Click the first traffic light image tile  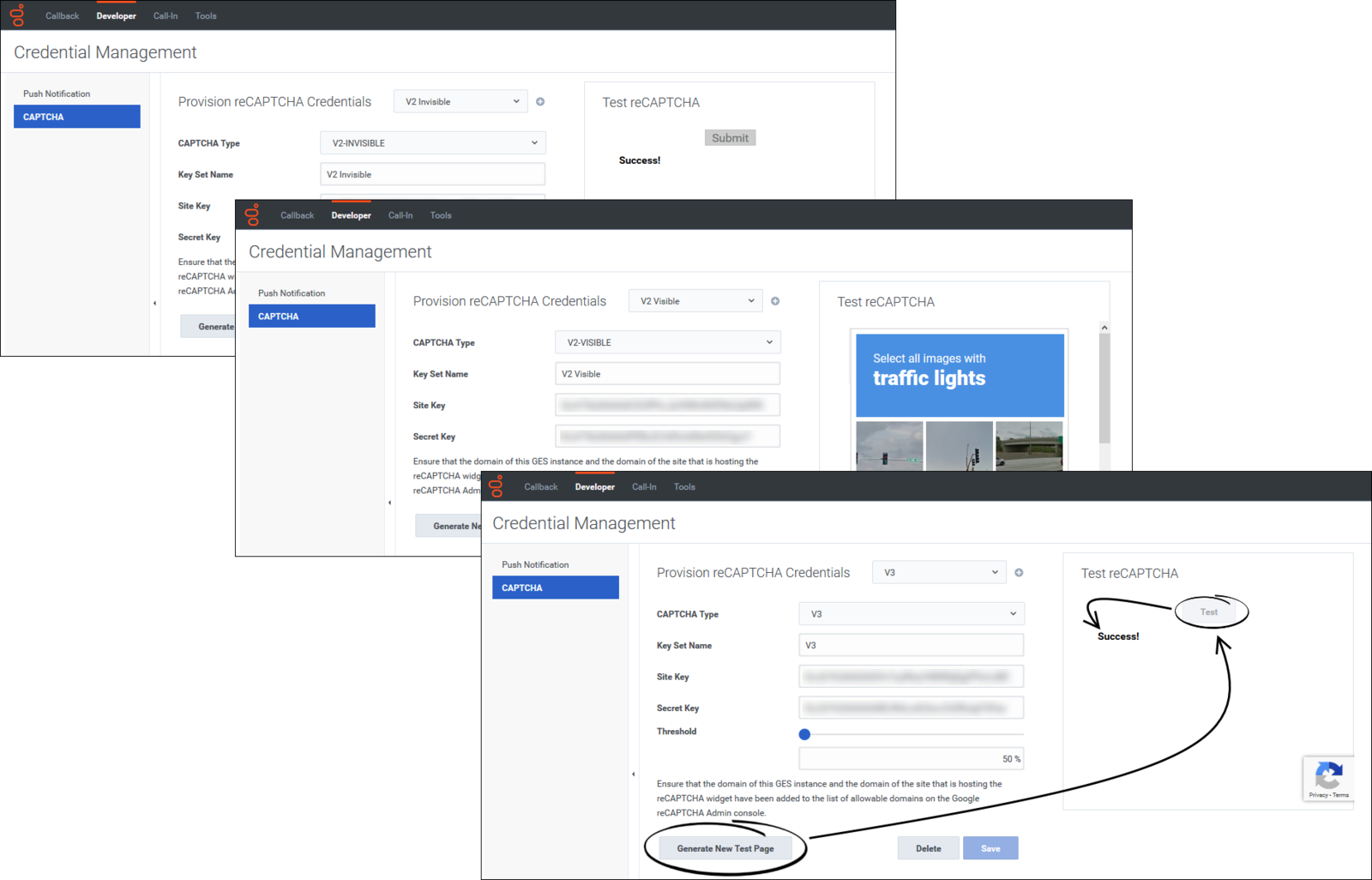click(889, 445)
